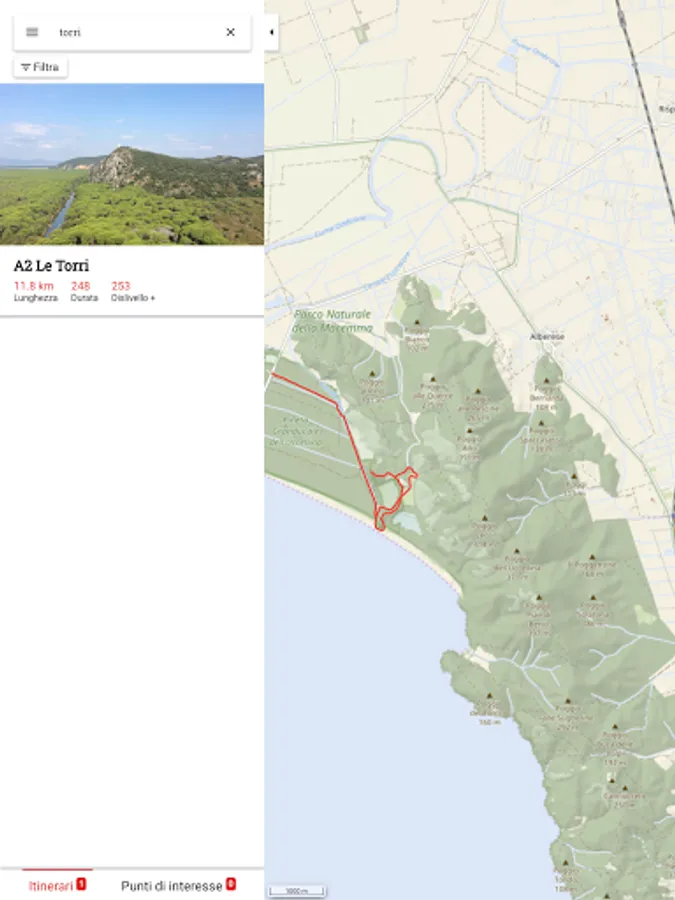Viewport: 675px width, 900px height.
Task: Click the Poggio alle Querce peak marker
Action: click(433, 379)
